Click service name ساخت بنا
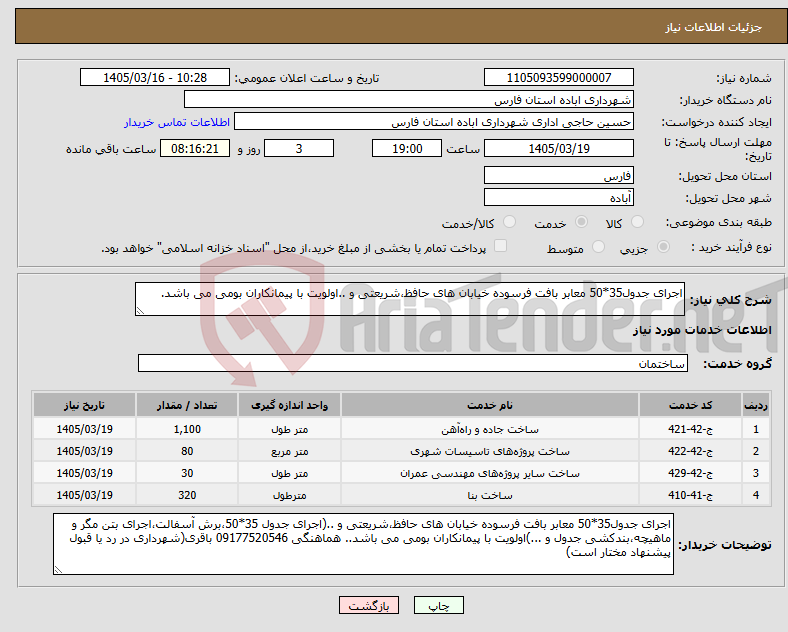788x632 pixels. pyautogui.click(x=489, y=495)
